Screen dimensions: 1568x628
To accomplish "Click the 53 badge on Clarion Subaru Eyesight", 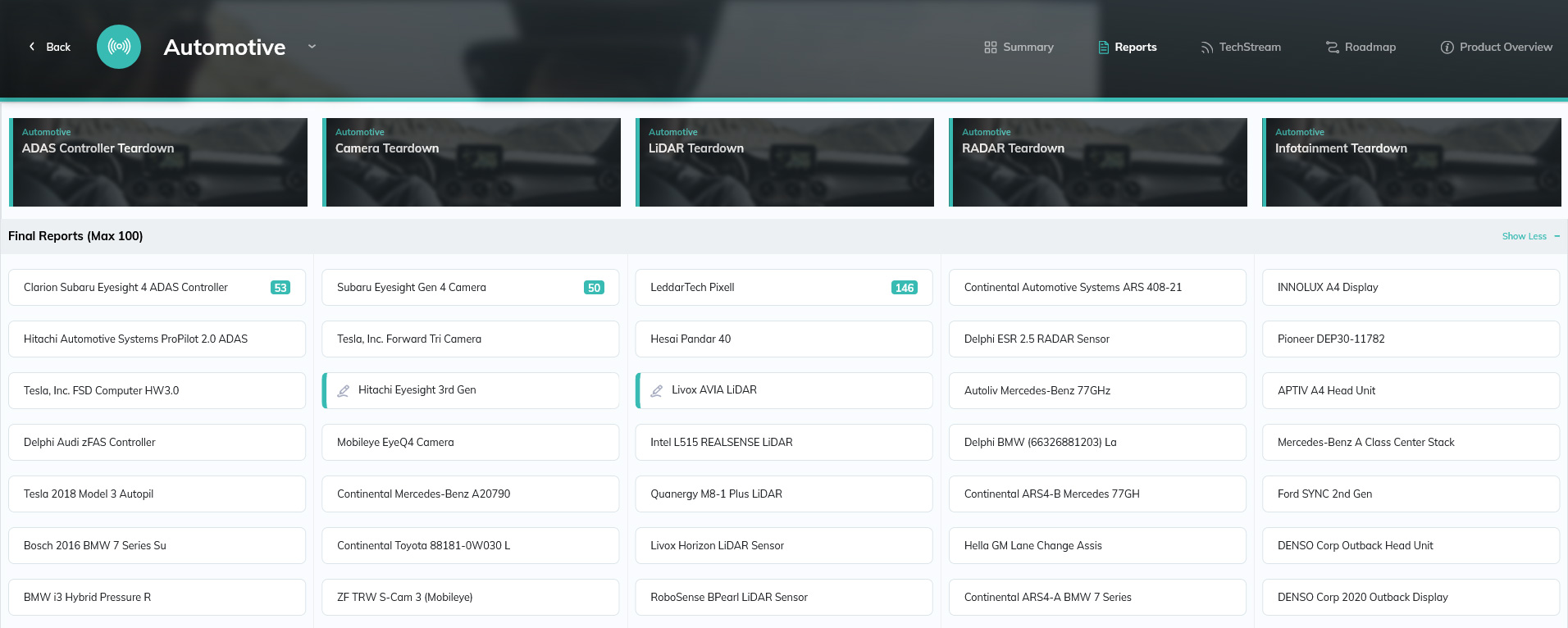I will [x=280, y=288].
